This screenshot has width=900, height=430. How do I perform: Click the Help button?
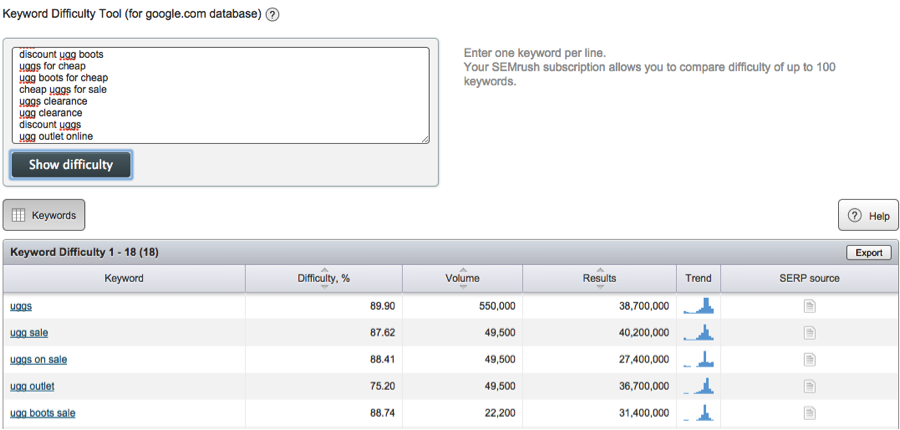pos(868,216)
